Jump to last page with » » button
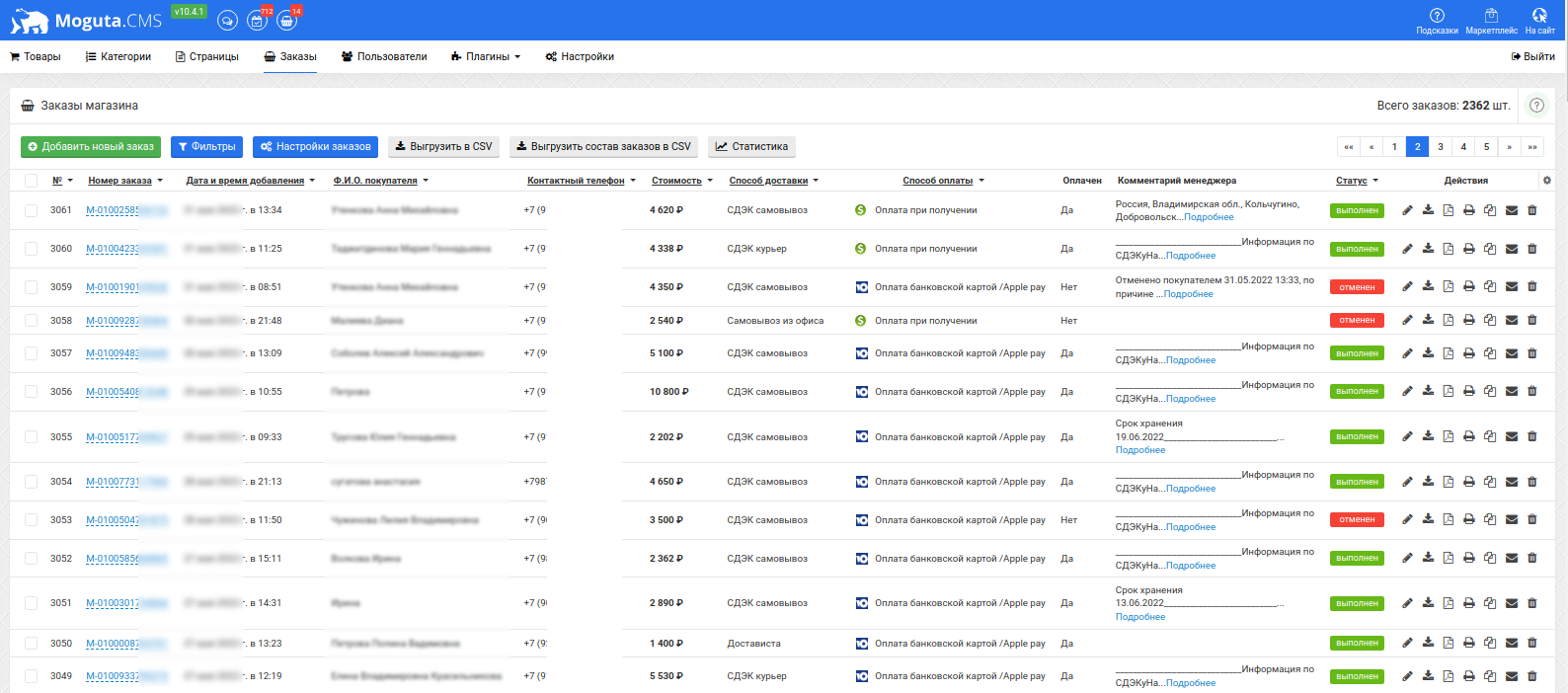The width and height of the screenshot is (1568, 693). tap(1532, 147)
